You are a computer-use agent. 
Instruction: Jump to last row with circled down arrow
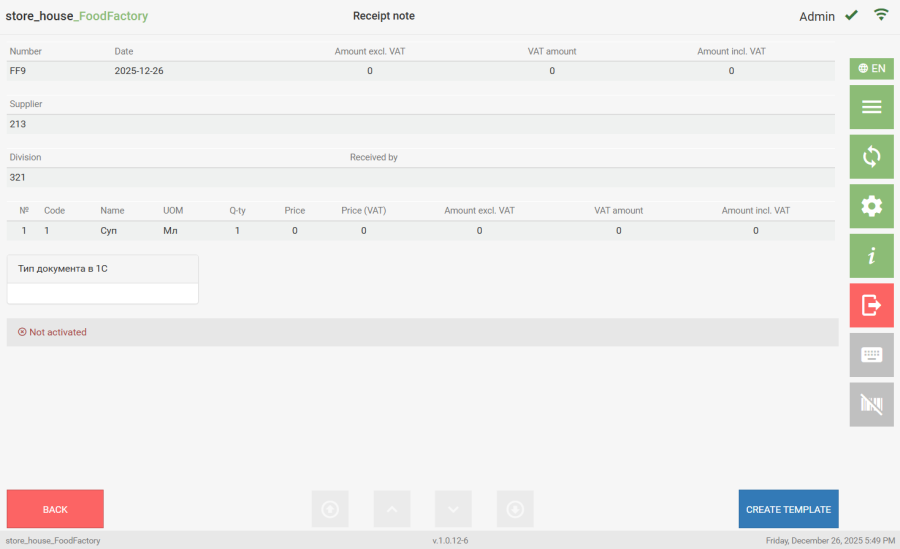pos(515,509)
